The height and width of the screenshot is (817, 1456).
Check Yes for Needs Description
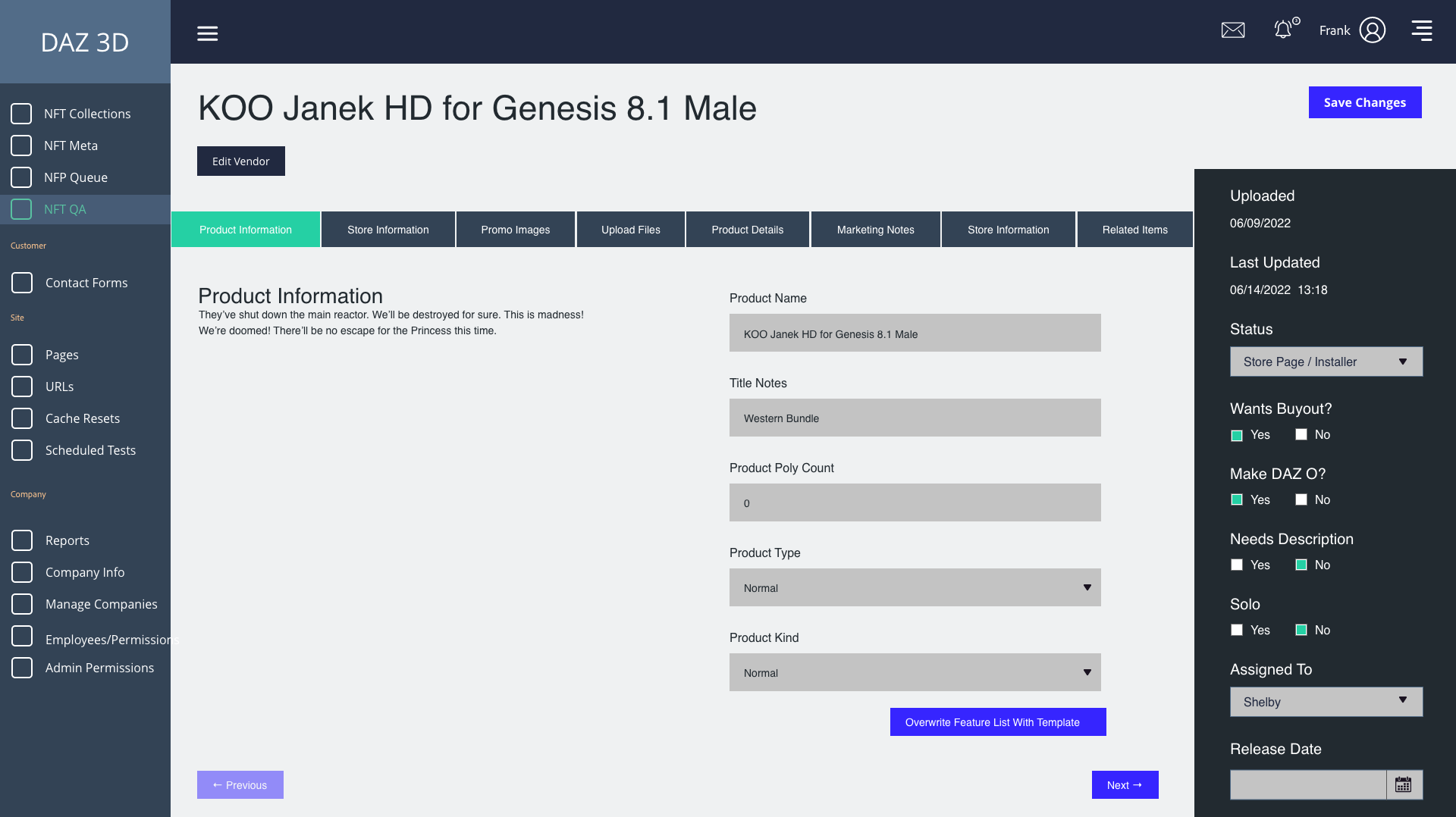(1237, 565)
